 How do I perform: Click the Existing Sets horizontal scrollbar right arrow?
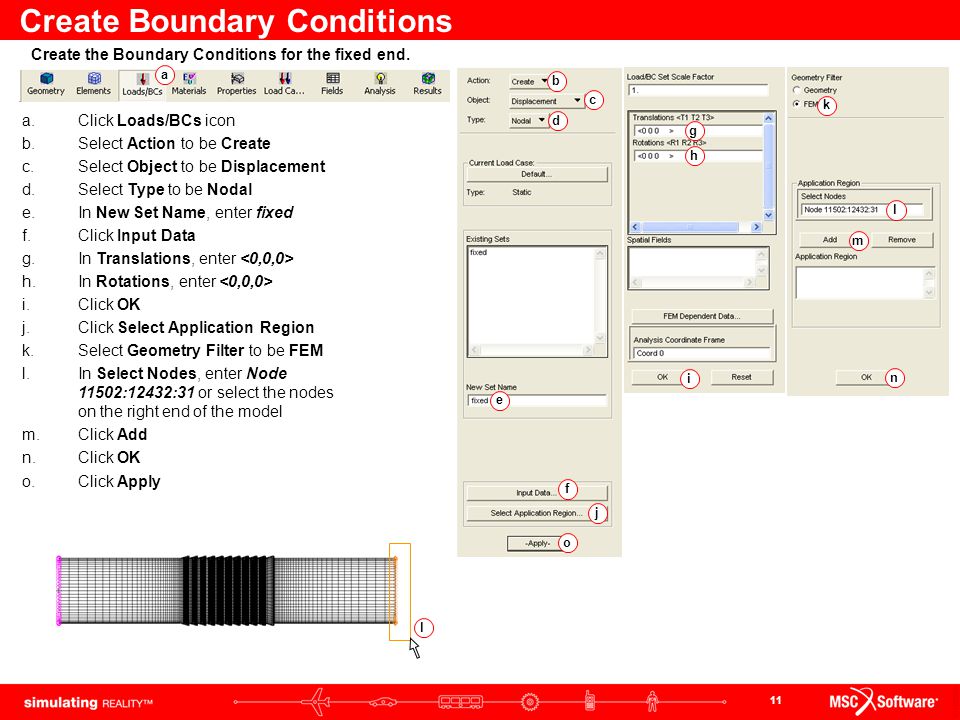coord(588,350)
